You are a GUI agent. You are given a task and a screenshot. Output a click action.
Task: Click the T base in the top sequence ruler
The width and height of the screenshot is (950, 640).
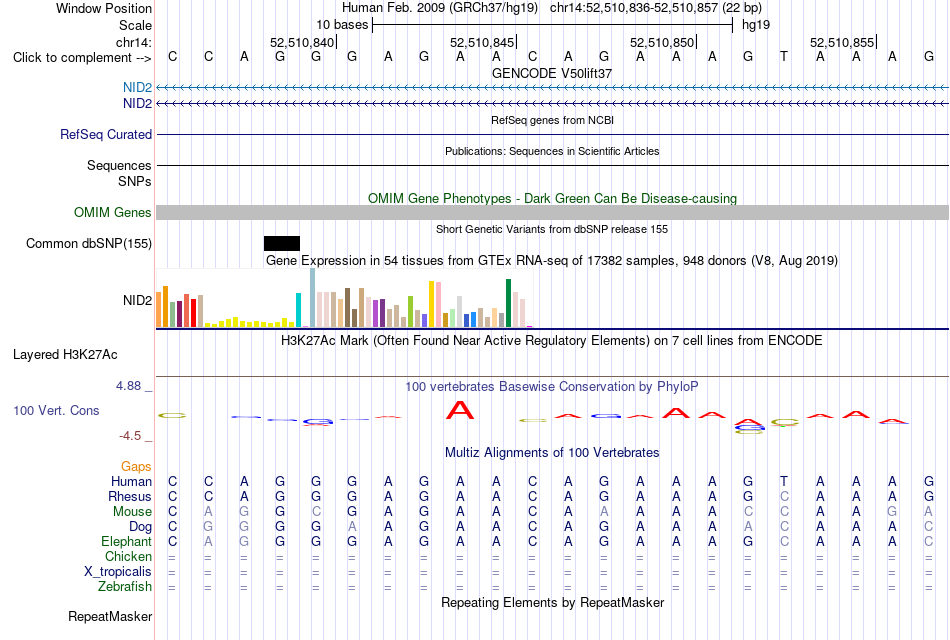tap(784, 56)
